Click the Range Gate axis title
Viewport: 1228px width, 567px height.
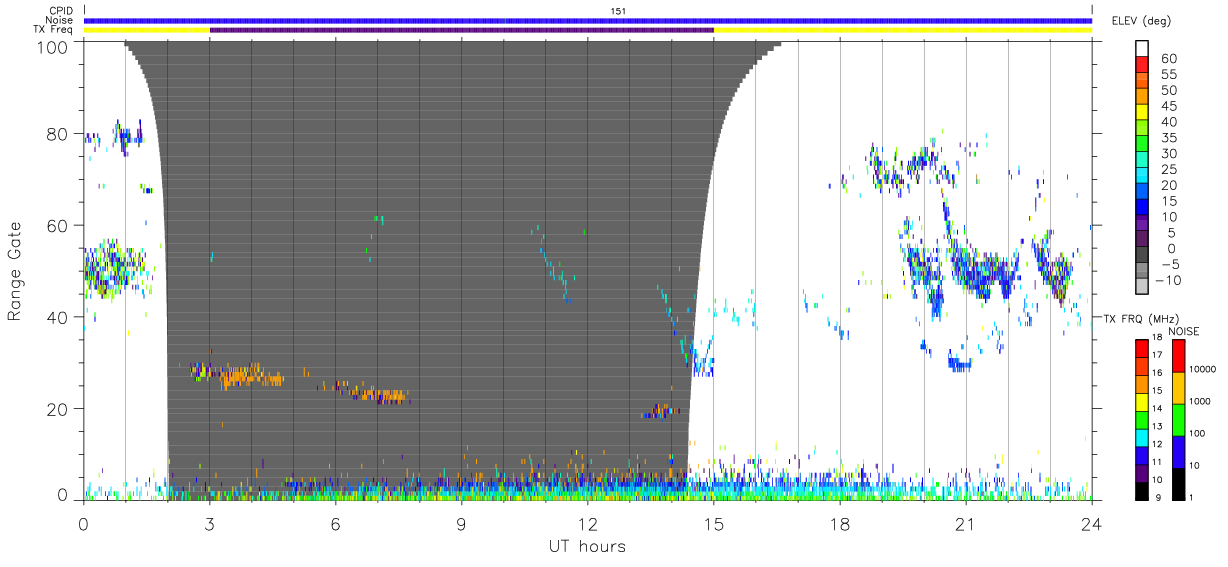(15, 271)
